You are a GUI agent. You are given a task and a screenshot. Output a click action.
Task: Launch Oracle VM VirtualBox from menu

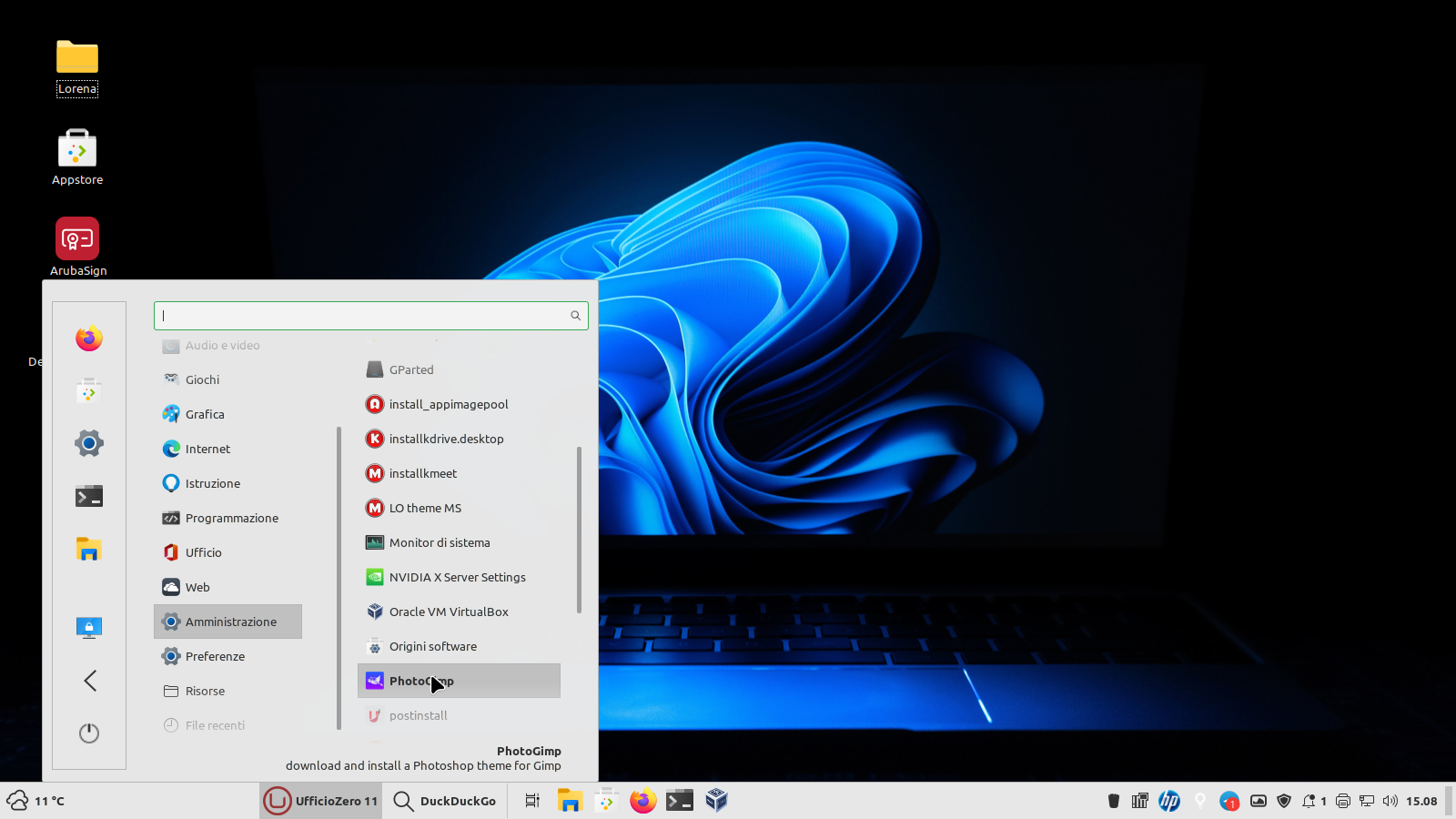coord(459,612)
